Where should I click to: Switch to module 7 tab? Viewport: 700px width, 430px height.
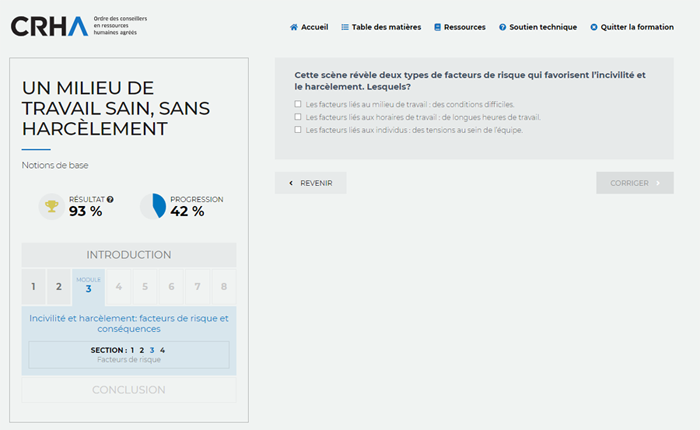coord(197,287)
